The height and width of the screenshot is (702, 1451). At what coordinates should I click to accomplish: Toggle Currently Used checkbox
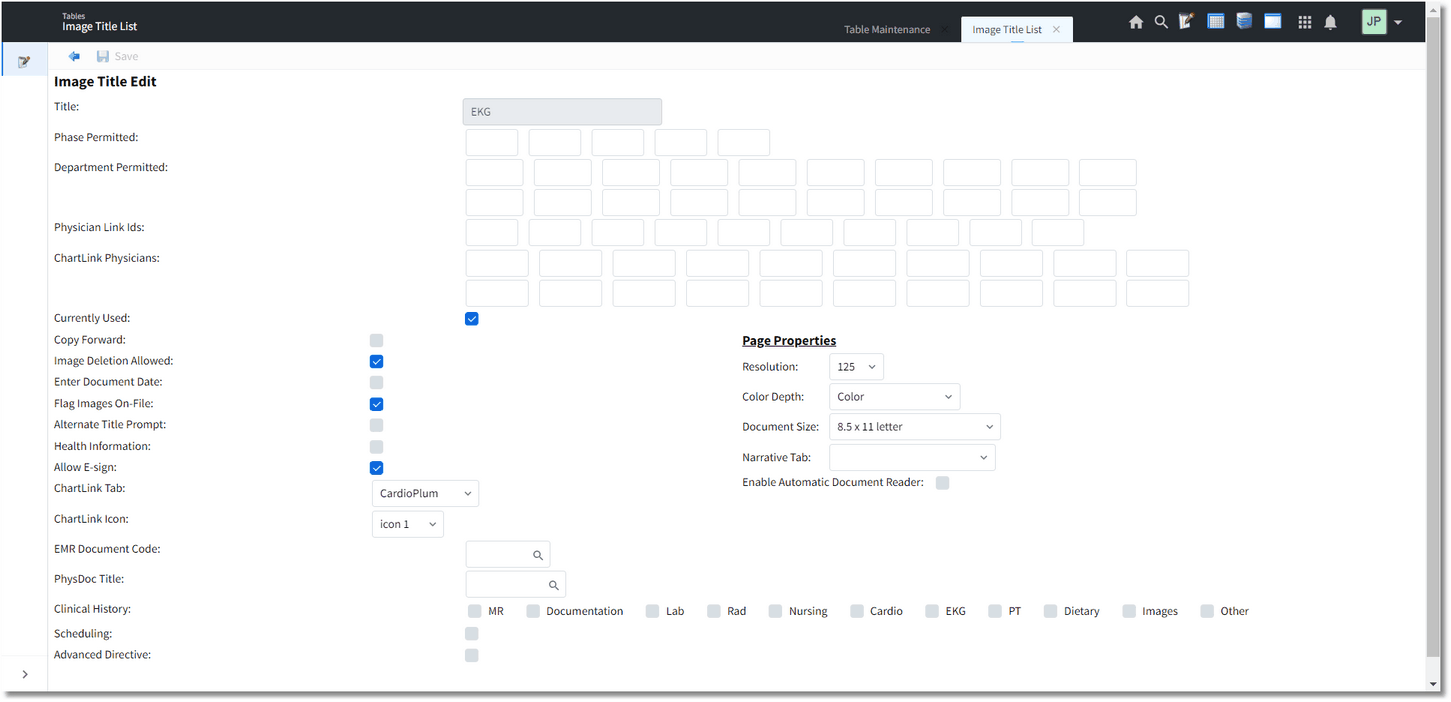point(472,319)
